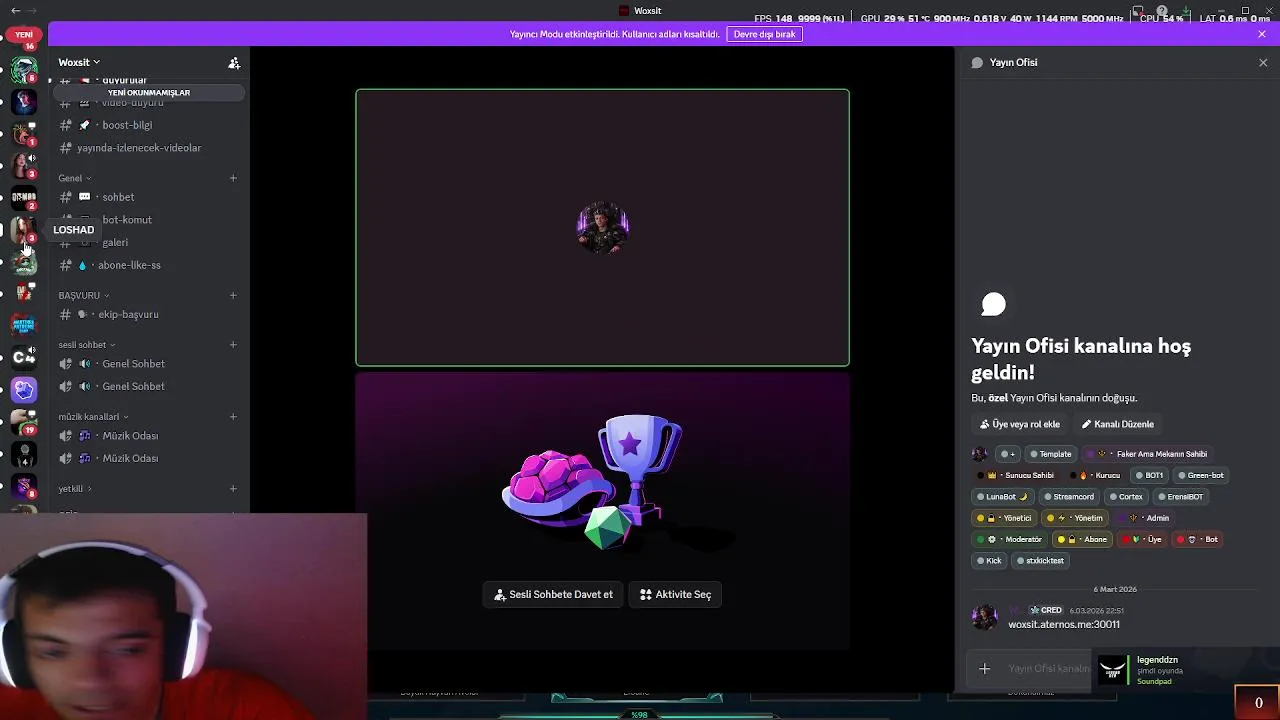This screenshot has height=720, width=1280.
Task: Click Sesli Sohbete Davet et button
Action: click(553, 594)
